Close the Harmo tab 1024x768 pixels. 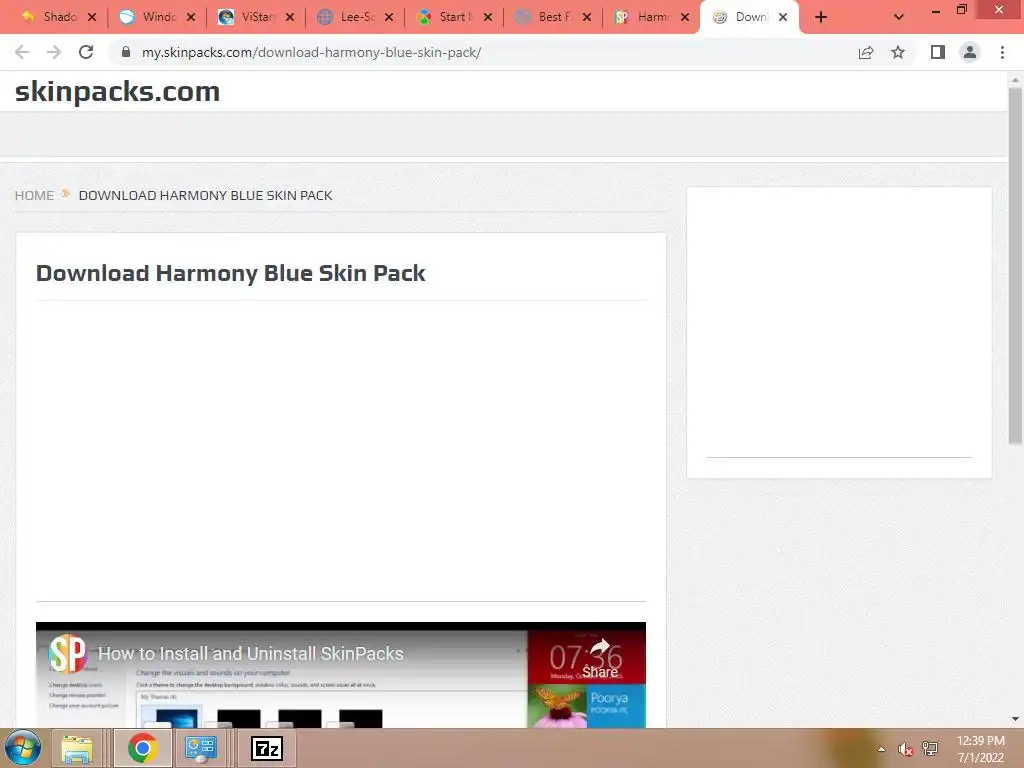click(685, 17)
